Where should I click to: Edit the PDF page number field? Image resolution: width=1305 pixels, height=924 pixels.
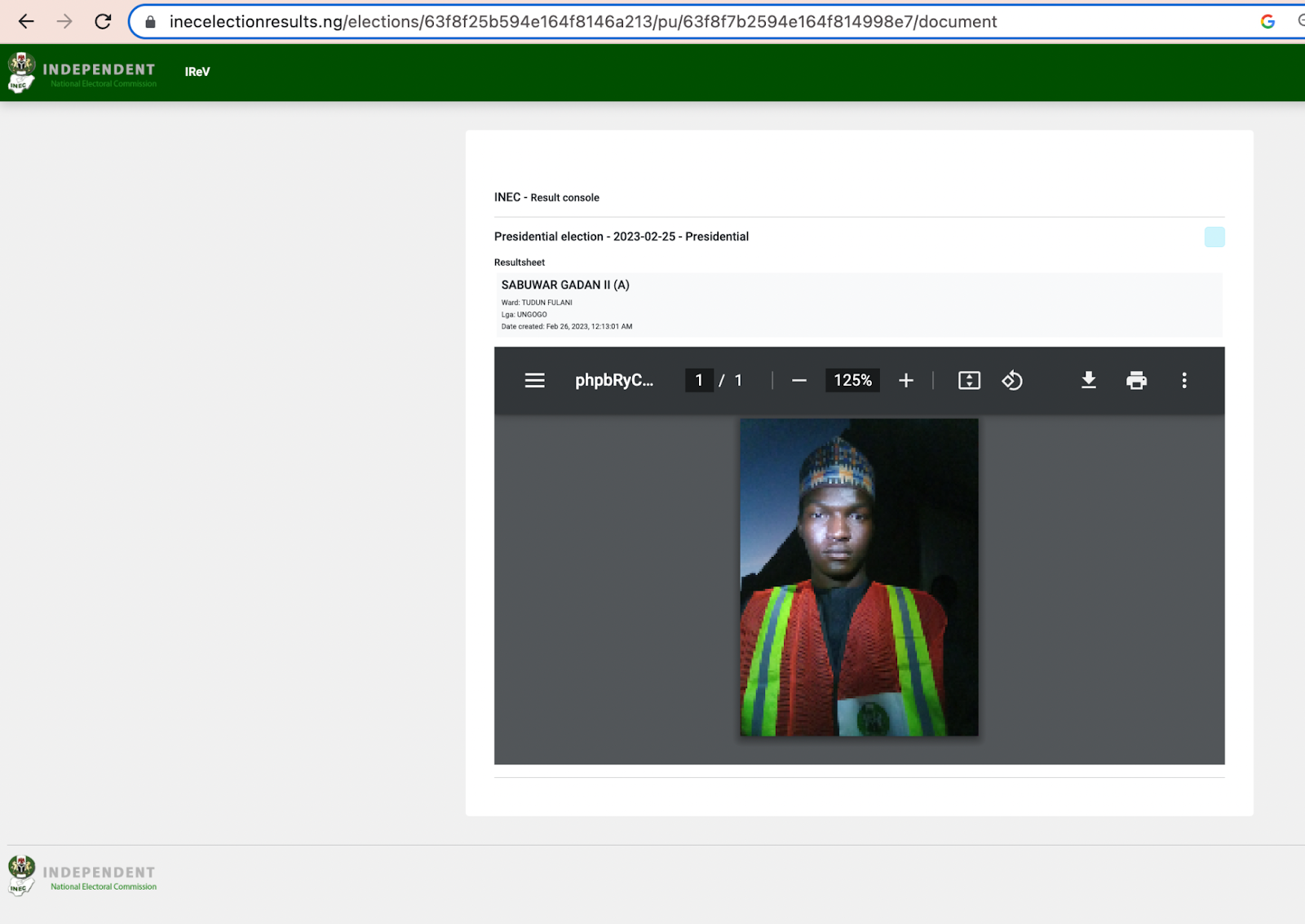click(x=699, y=380)
